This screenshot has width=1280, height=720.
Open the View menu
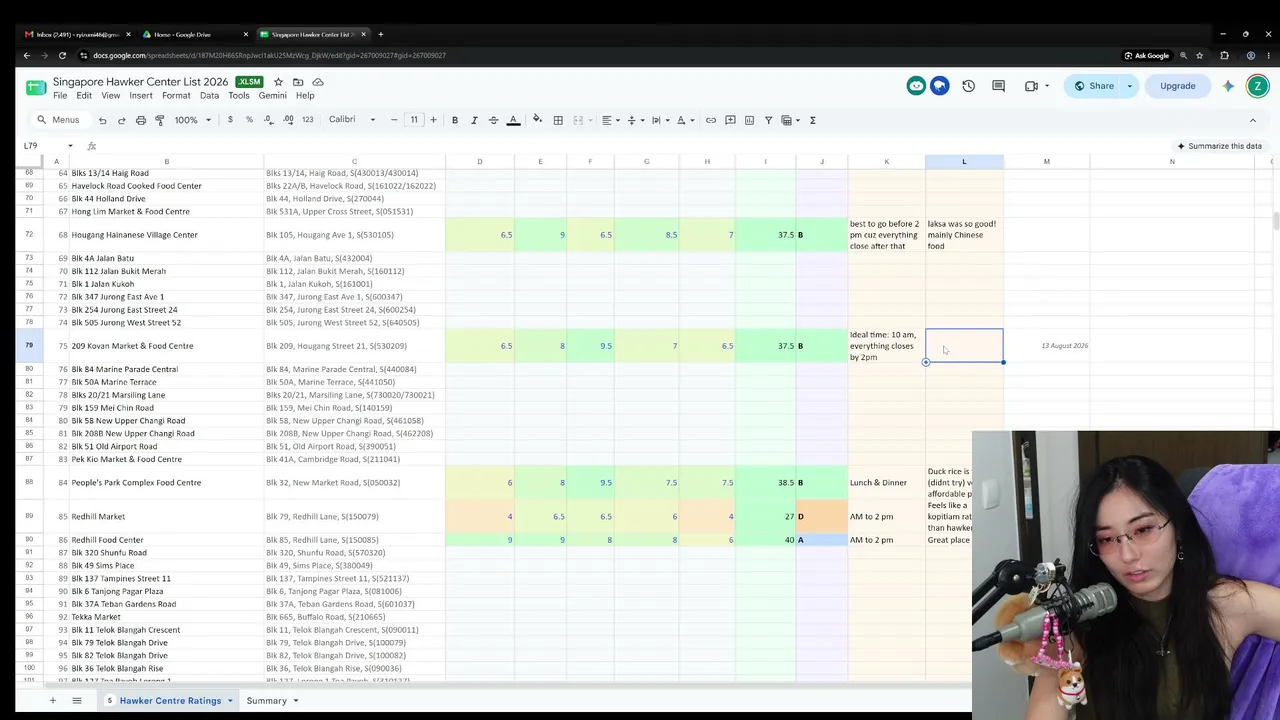coord(110,96)
